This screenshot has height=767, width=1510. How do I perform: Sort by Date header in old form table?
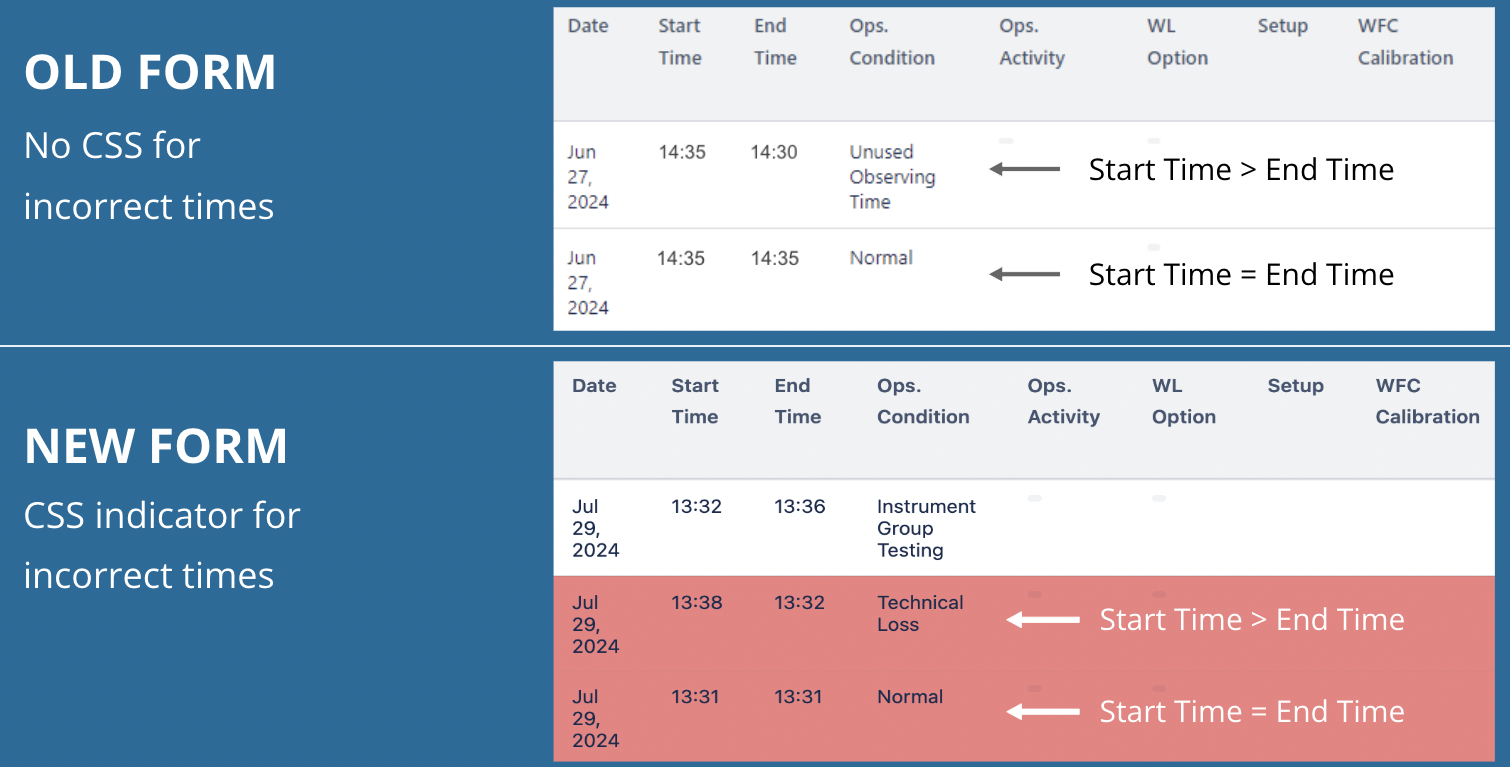tap(588, 26)
